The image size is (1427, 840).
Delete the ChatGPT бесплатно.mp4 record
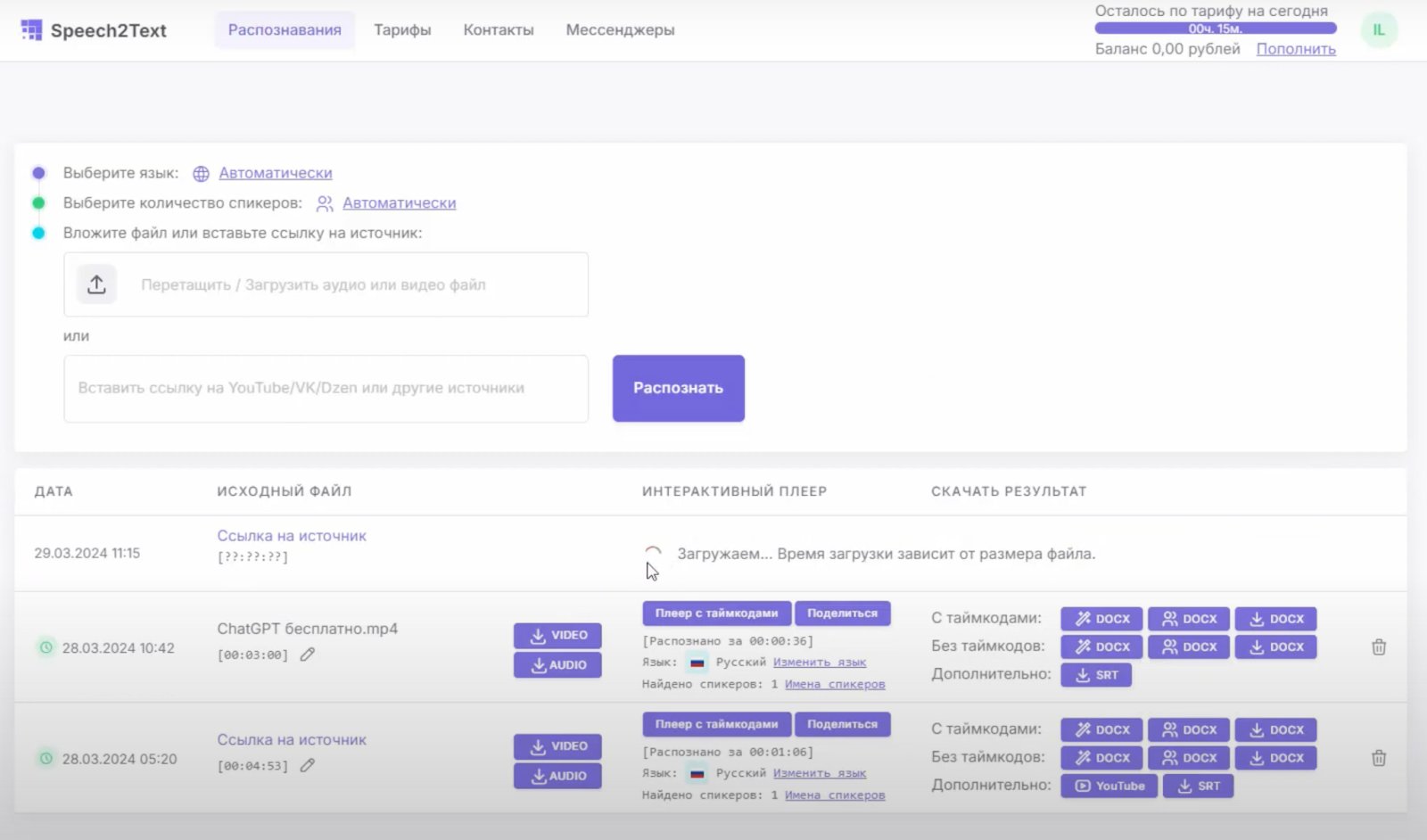point(1378,647)
